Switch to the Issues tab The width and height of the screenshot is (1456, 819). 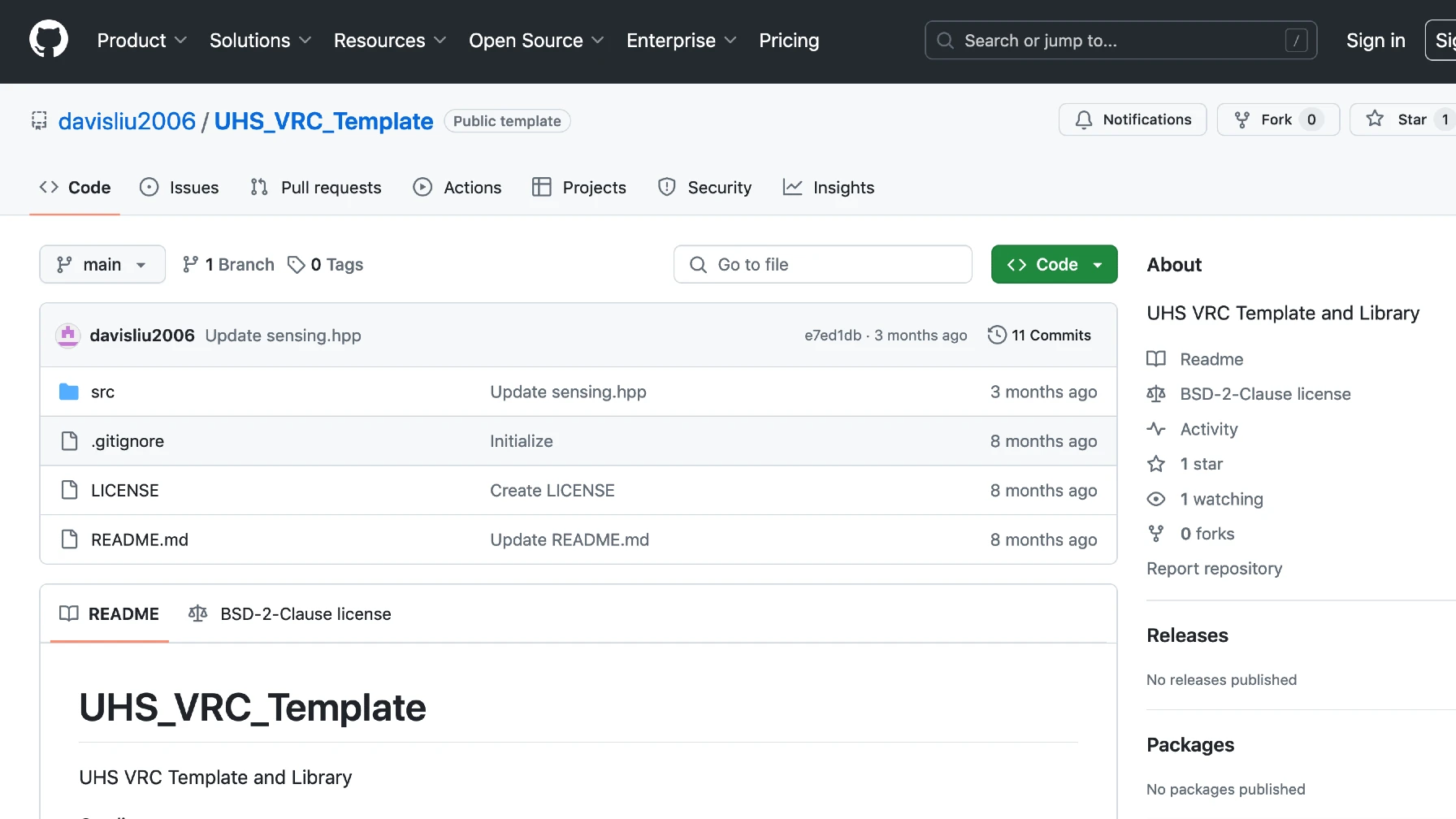pos(180,188)
